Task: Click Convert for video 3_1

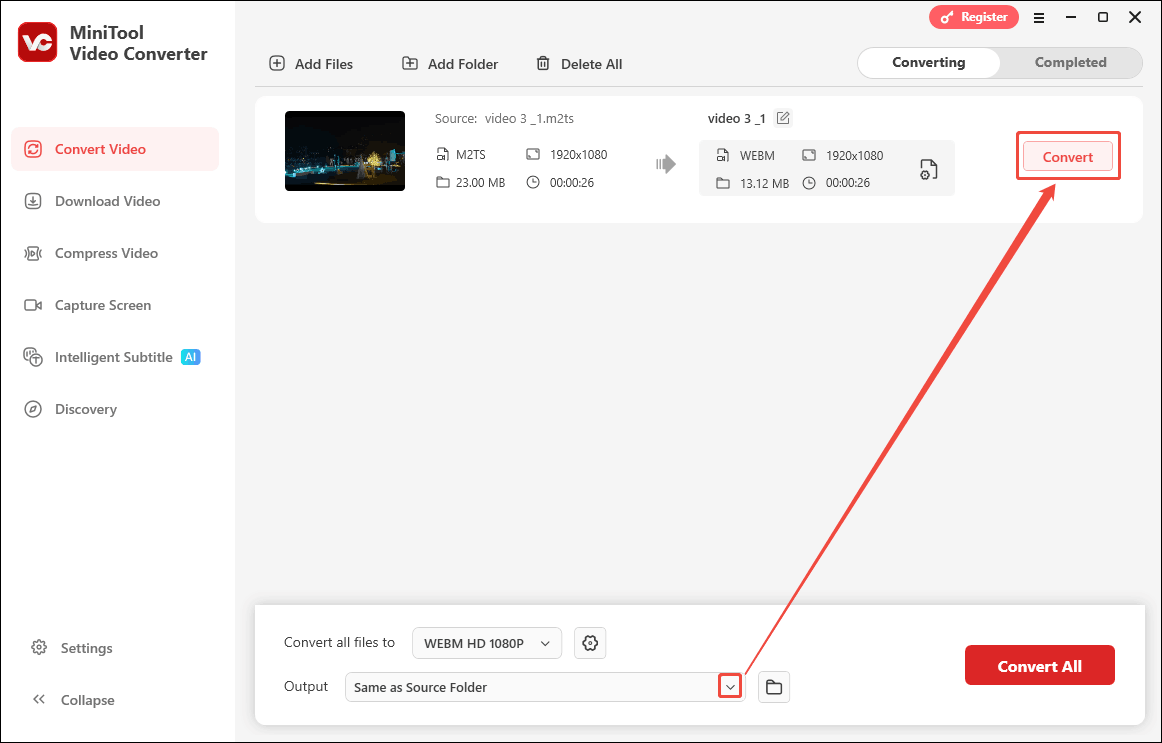Action: (1067, 156)
